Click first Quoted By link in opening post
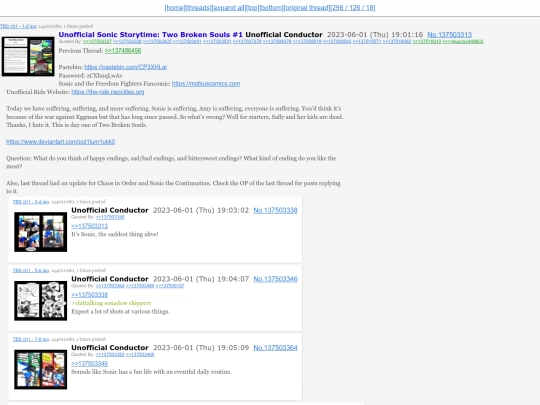 97,42
